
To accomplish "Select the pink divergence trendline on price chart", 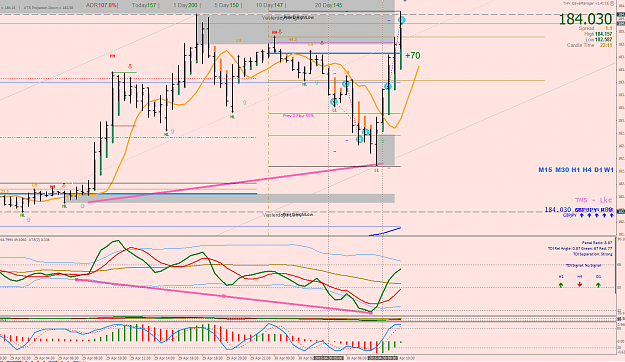I will click(235, 183).
